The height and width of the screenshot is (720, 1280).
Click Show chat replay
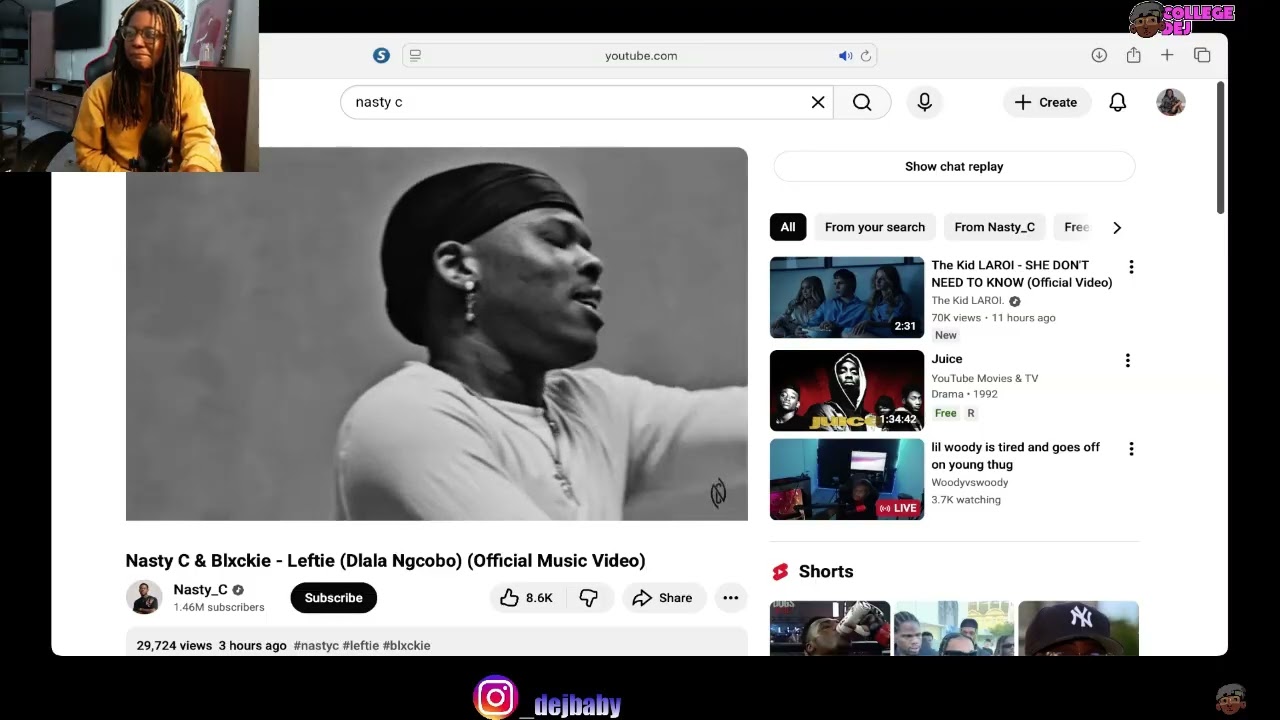[x=954, y=167]
